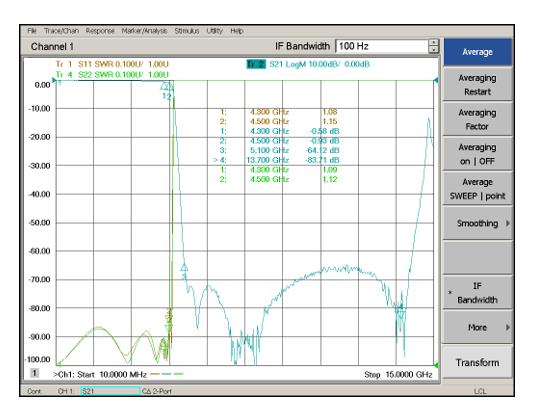Open the Utility menu
This screenshot has height=414, width=535.
click(x=215, y=31)
